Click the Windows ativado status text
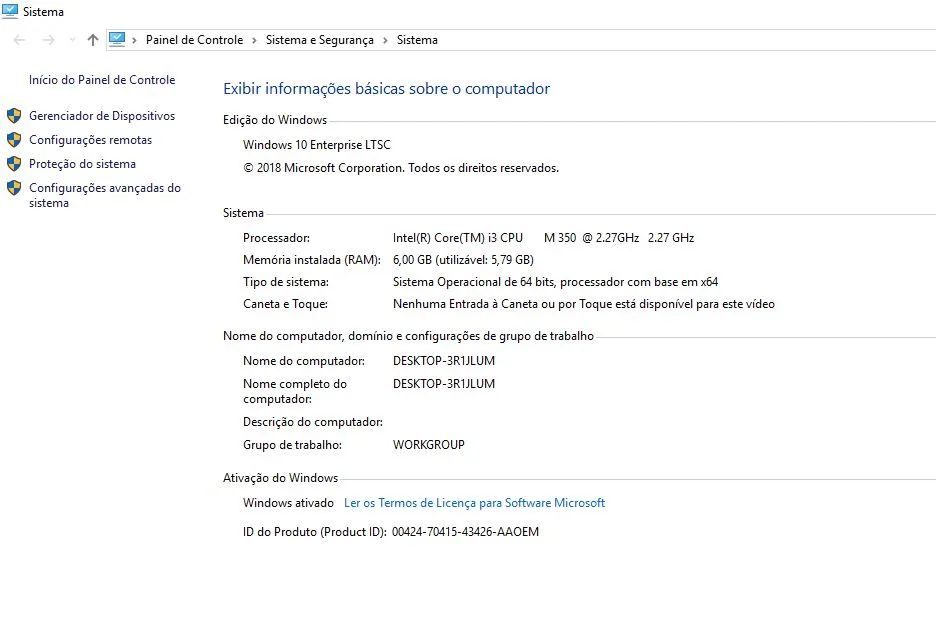The image size is (936, 640). pyautogui.click(x=288, y=503)
